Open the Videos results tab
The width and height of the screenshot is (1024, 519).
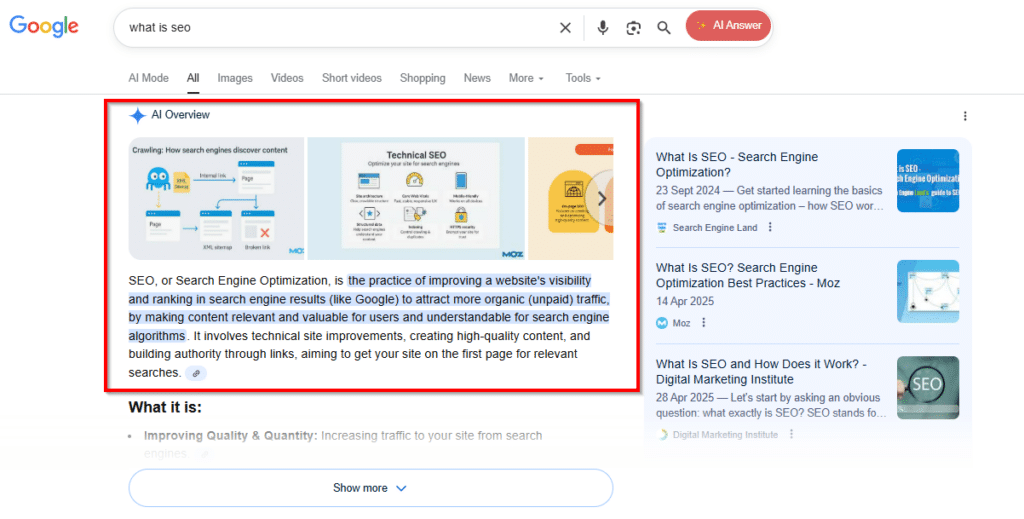click(287, 78)
